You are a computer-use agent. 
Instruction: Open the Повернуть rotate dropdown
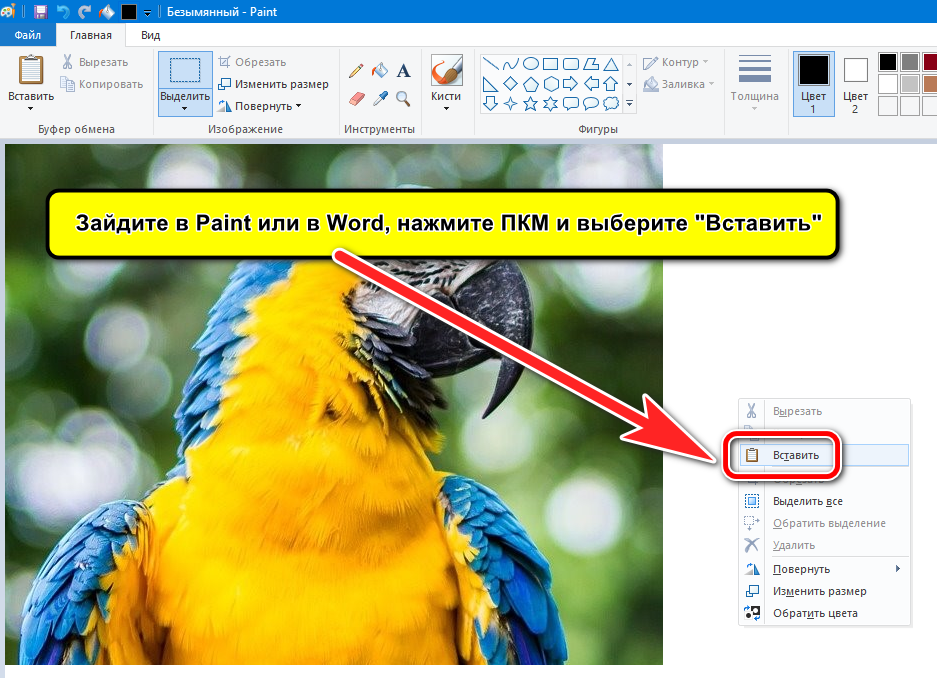click(259, 106)
